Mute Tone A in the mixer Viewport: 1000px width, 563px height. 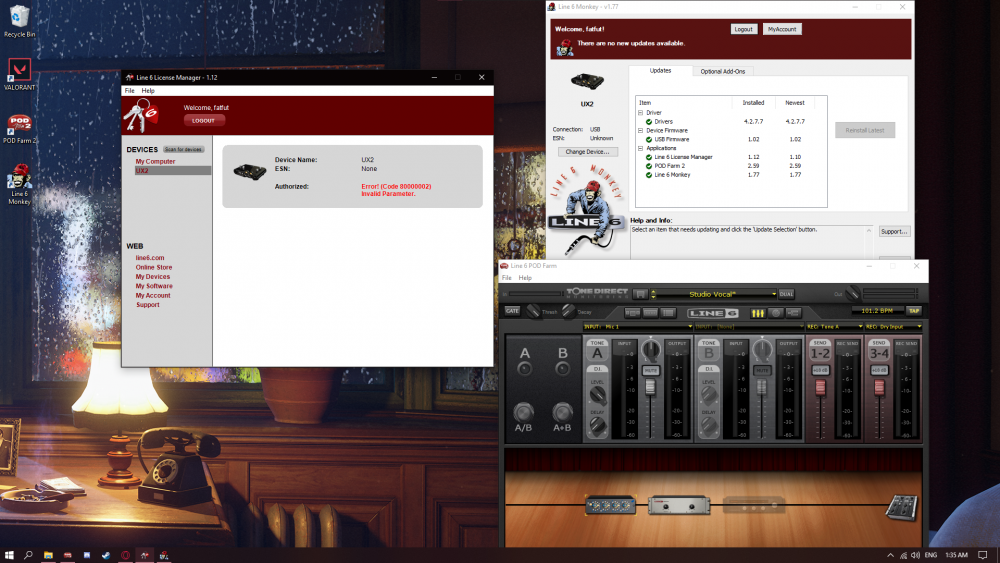pos(651,370)
